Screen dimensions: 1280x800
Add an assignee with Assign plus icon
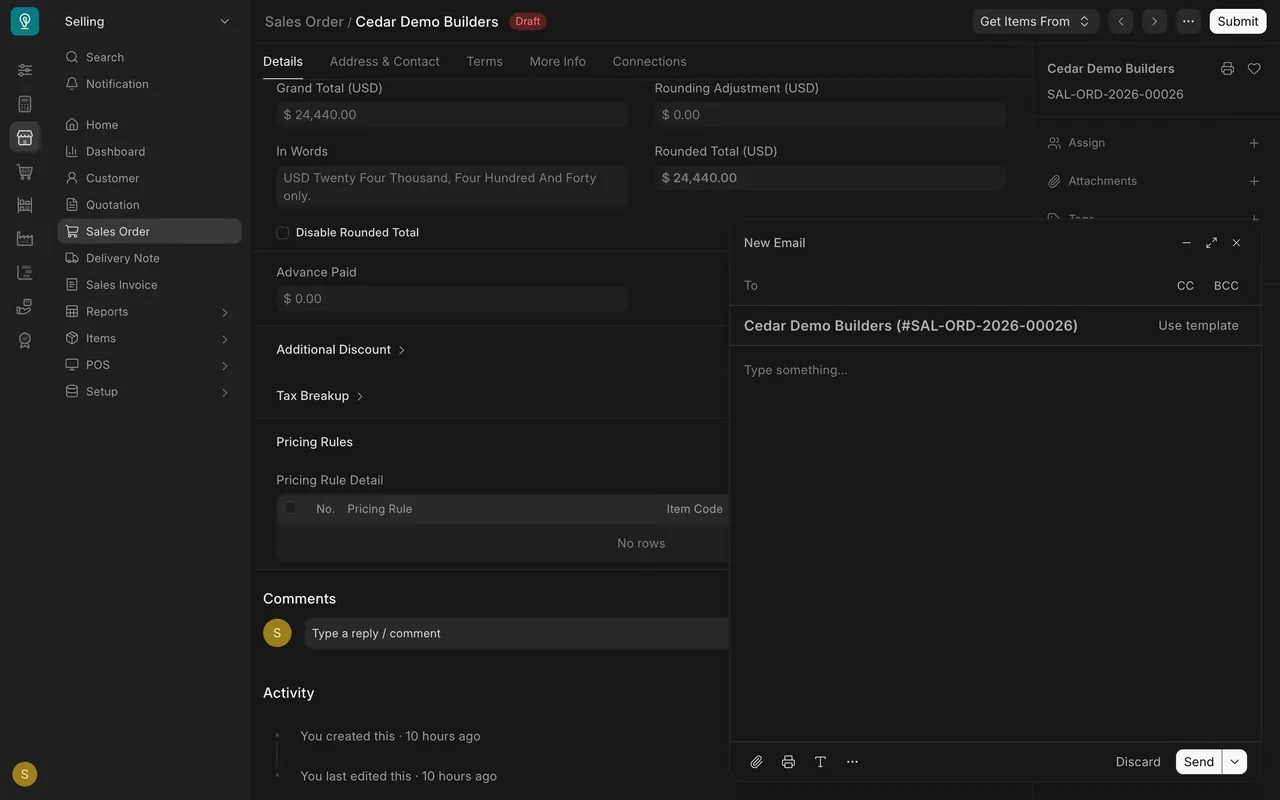[1254, 143]
